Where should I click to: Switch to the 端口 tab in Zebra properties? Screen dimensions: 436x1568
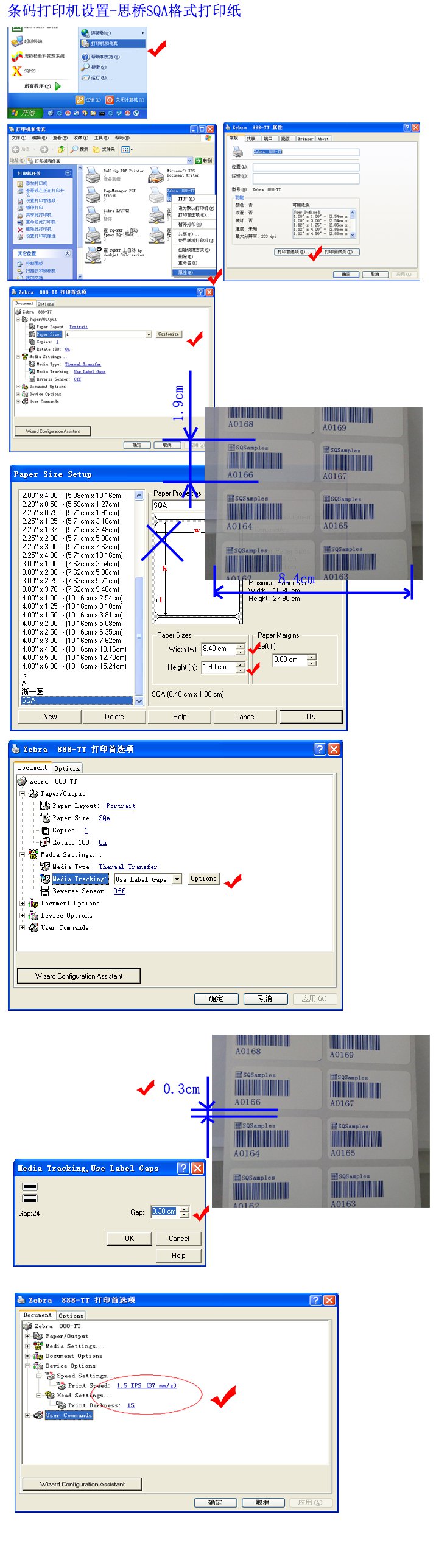coord(267,138)
